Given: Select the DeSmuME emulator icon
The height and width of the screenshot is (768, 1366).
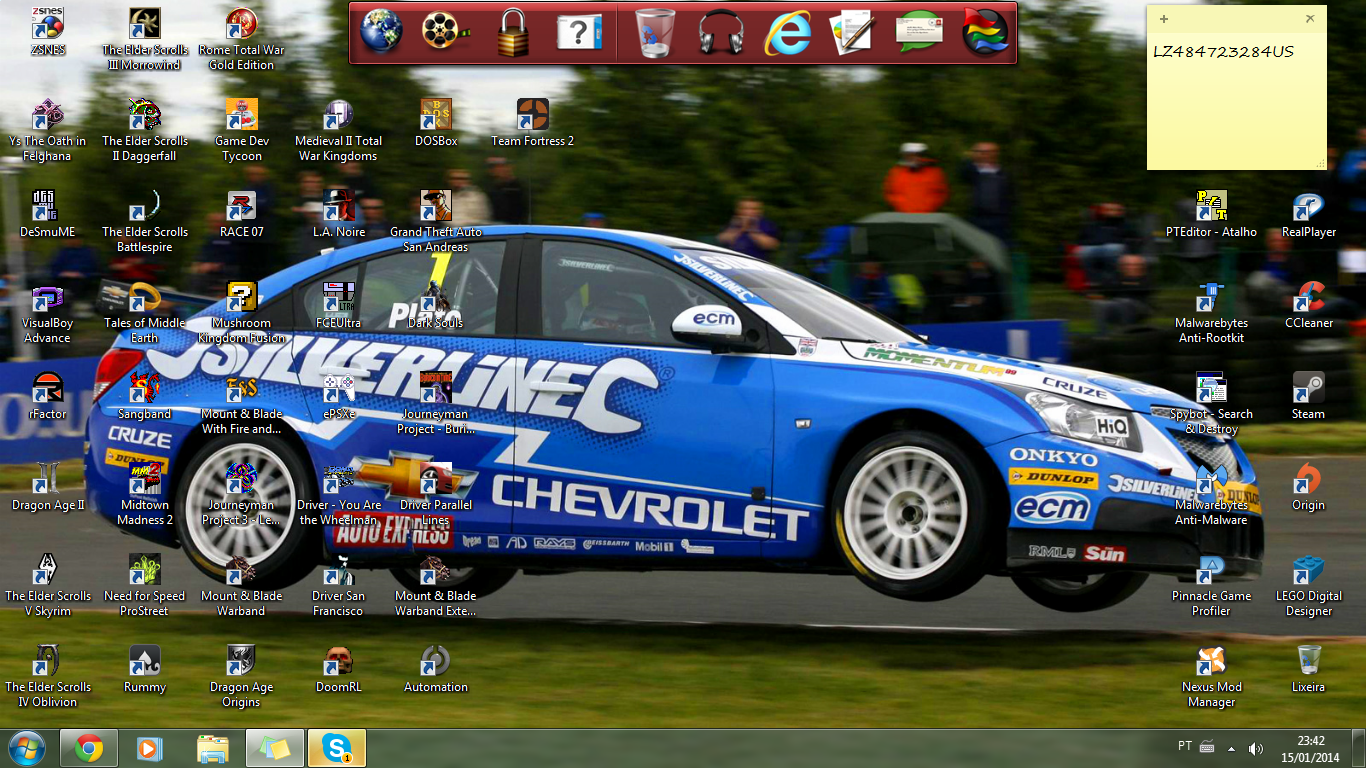Looking at the screenshot, I should (48, 214).
